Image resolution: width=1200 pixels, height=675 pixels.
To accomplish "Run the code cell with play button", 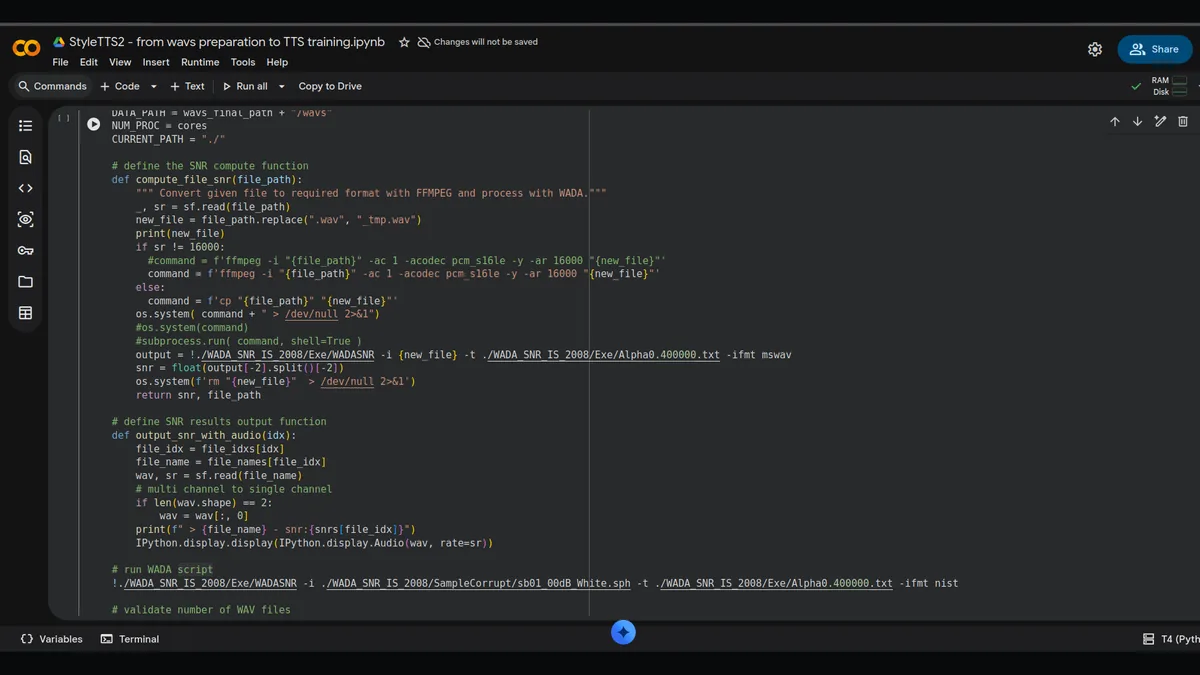I will point(93,124).
